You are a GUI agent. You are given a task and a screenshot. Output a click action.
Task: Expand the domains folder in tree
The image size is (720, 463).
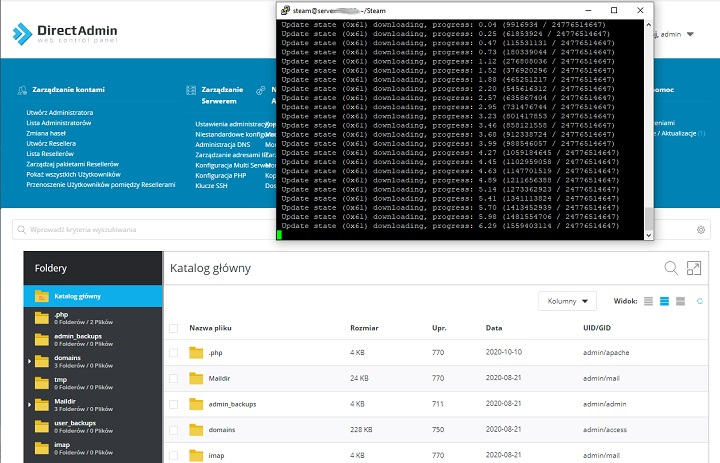[30, 359]
